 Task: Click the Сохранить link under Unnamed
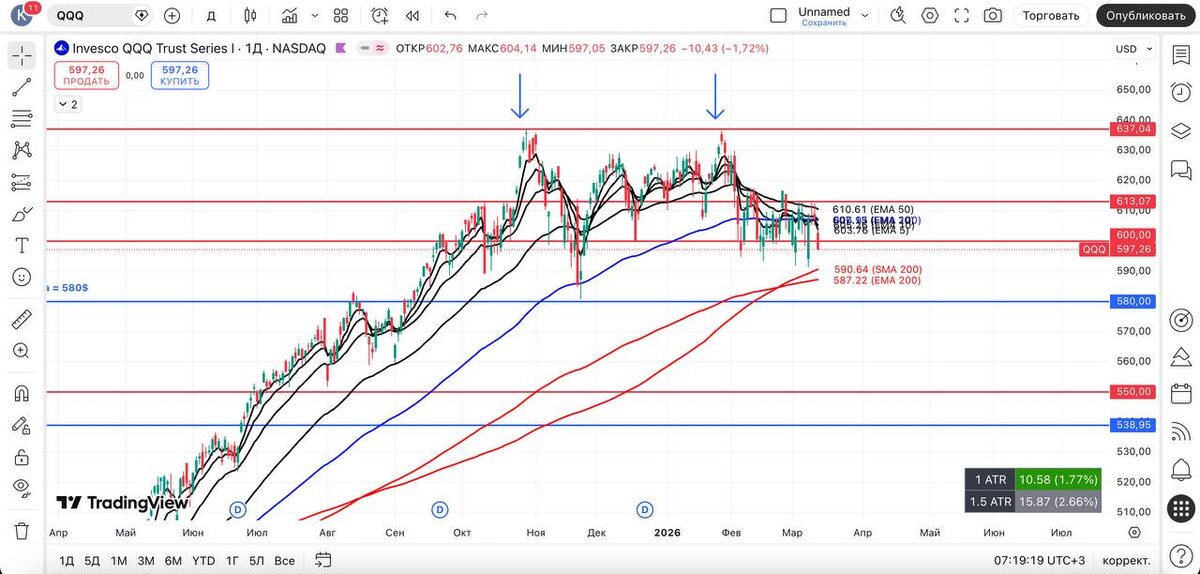[x=824, y=22]
